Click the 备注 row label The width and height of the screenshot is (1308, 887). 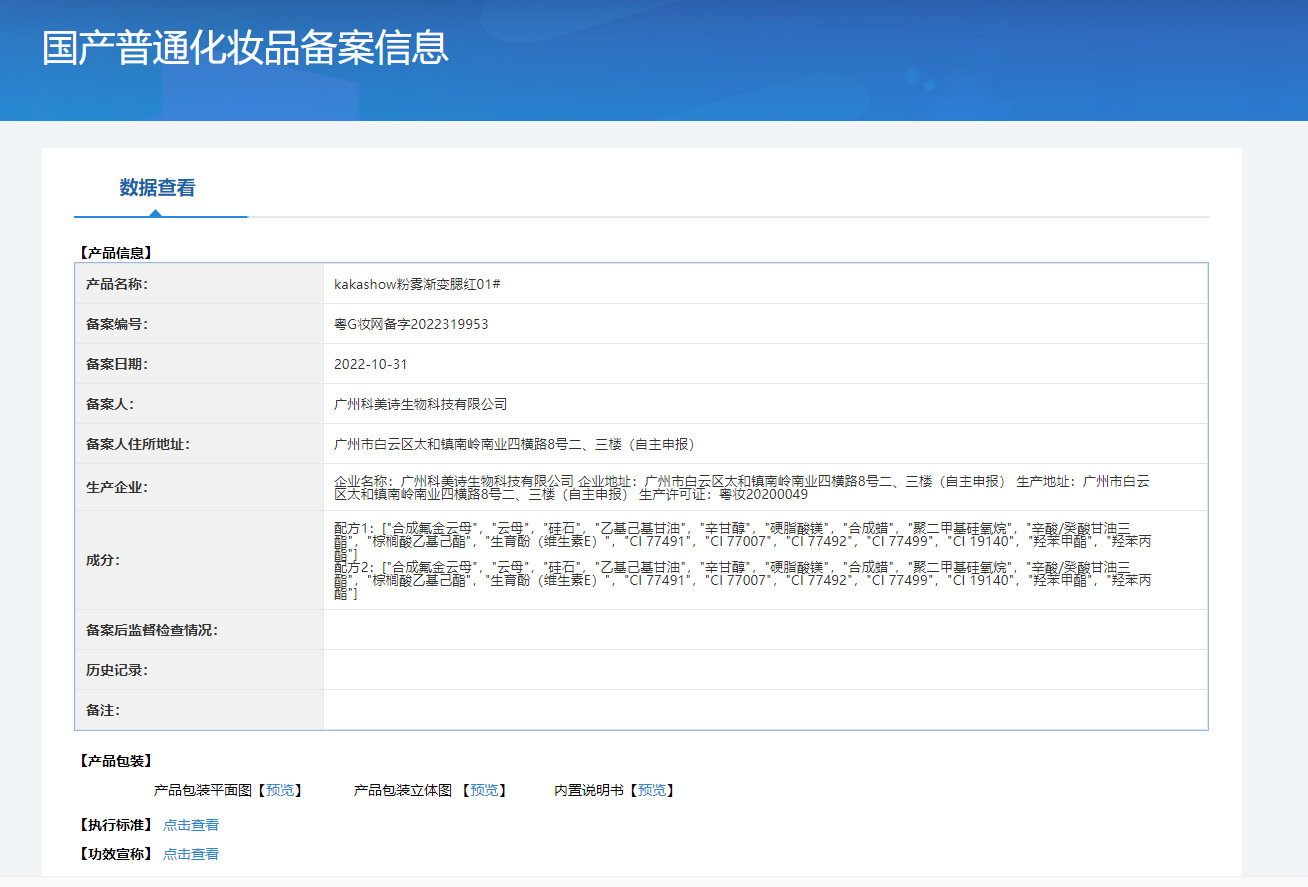coord(103,710)
